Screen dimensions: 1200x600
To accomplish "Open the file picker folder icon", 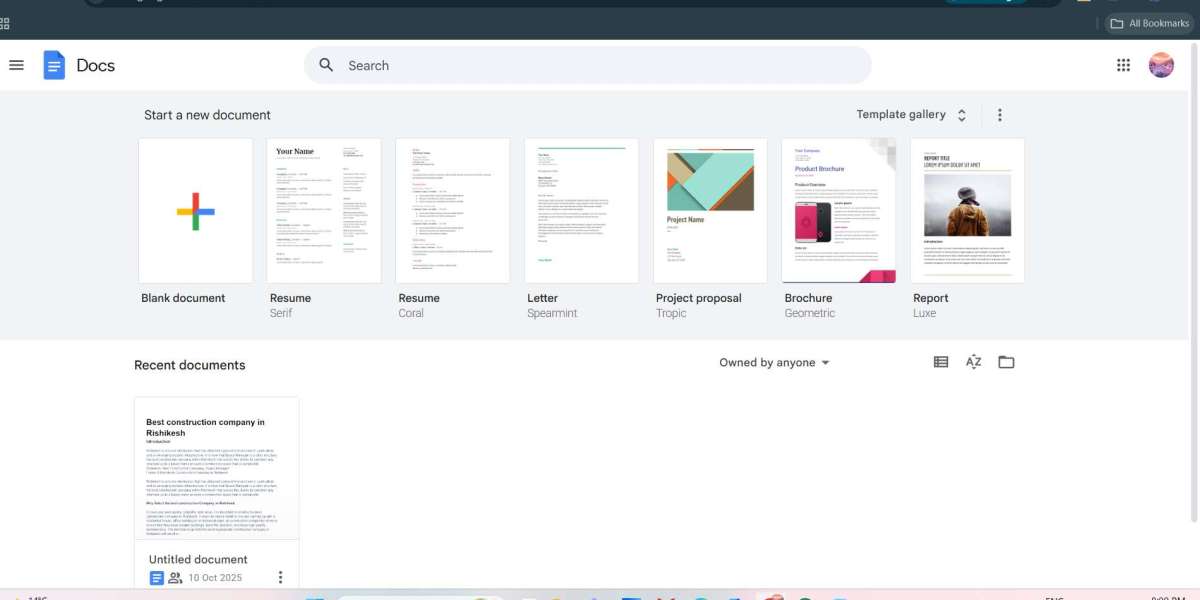I will (x=1006, y=362).
